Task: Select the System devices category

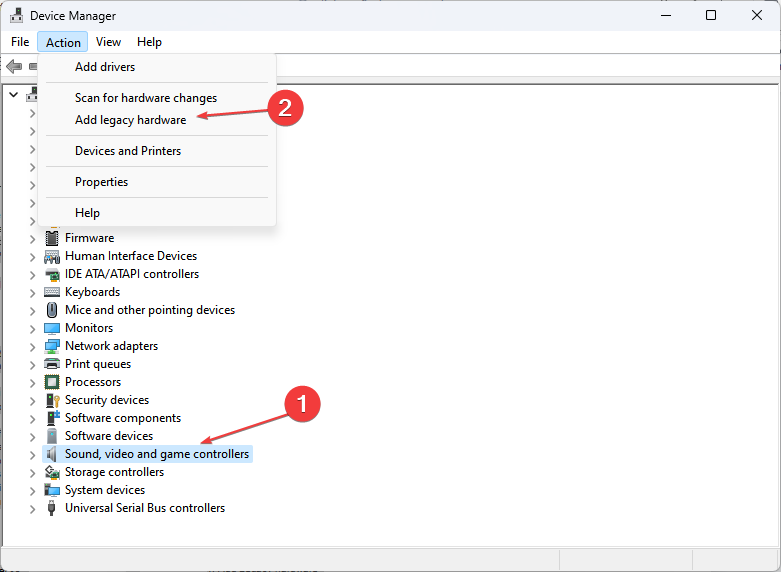Action: tap(105, 490)
